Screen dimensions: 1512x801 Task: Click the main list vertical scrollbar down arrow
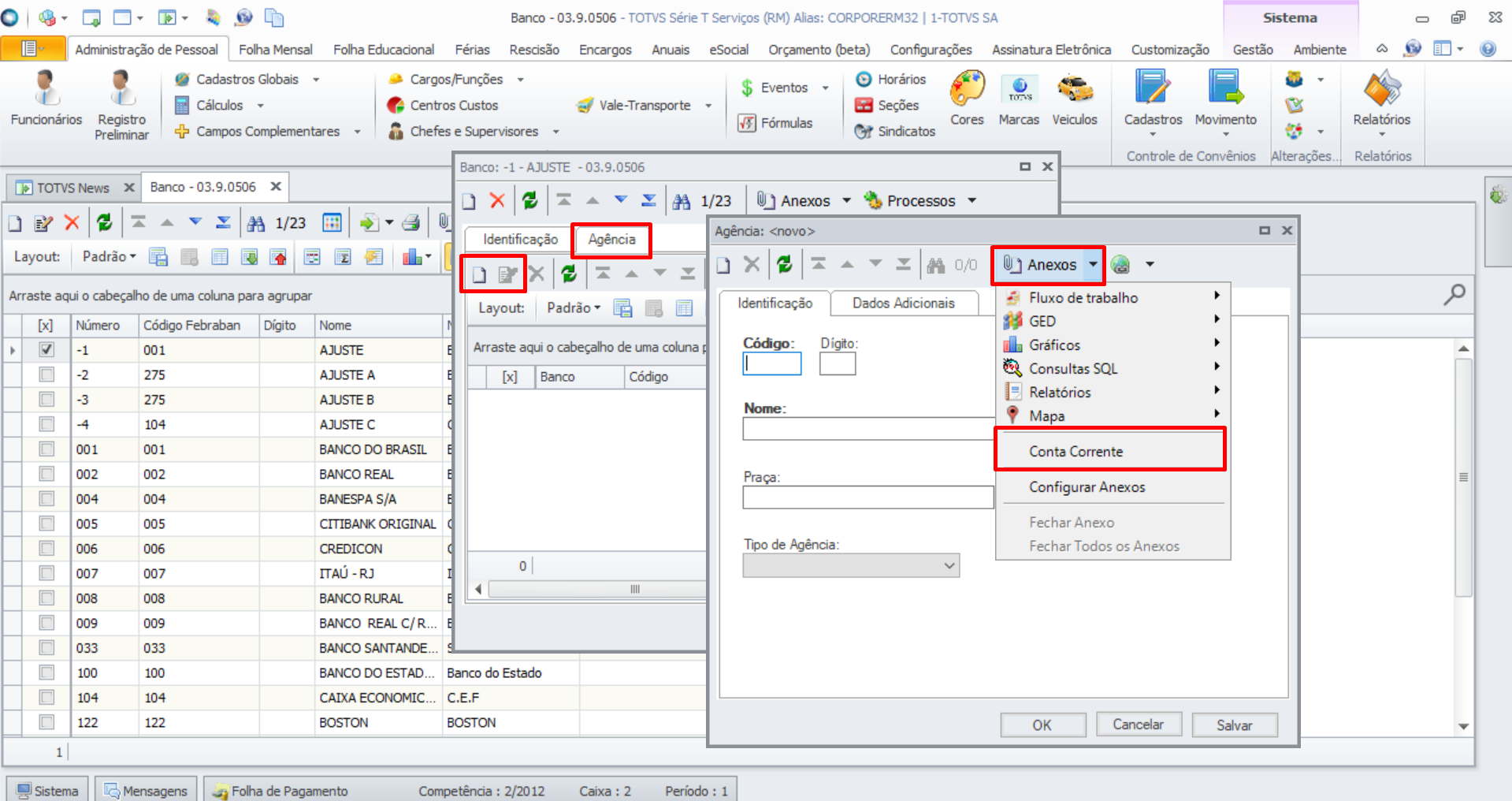(1463, 726)
